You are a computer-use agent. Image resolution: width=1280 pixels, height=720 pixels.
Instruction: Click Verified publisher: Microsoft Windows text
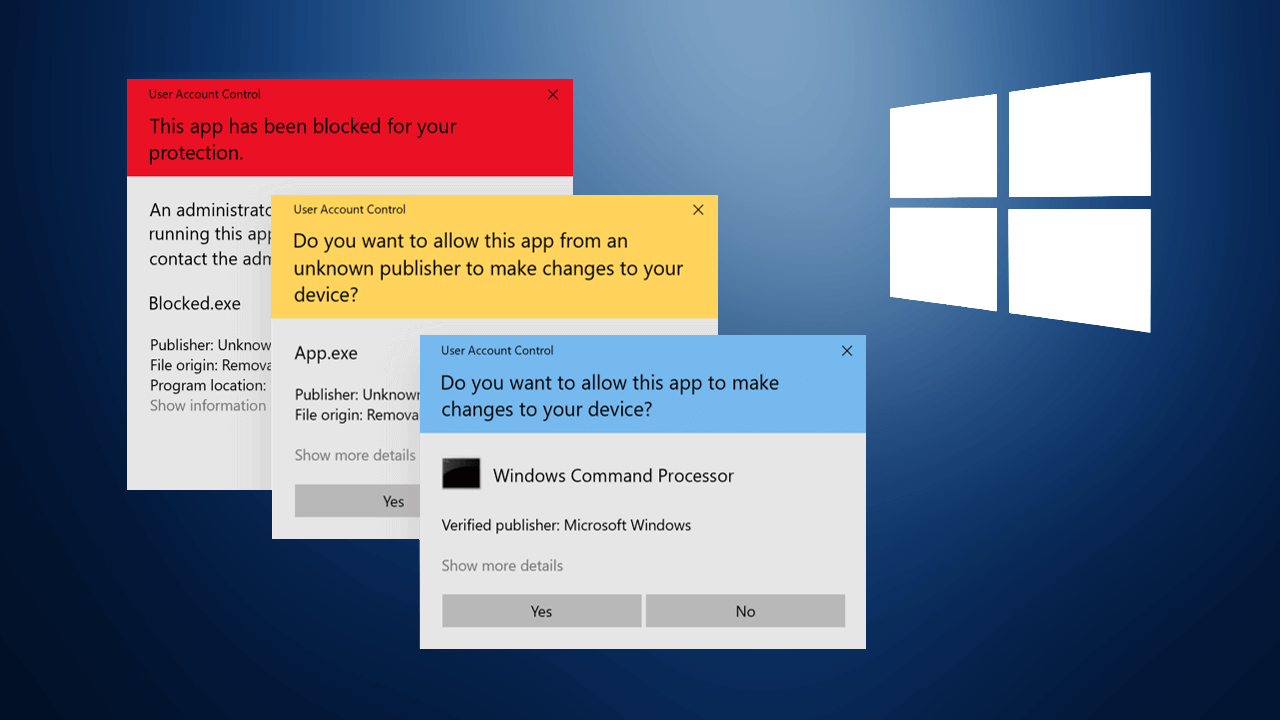pos(566,525)
